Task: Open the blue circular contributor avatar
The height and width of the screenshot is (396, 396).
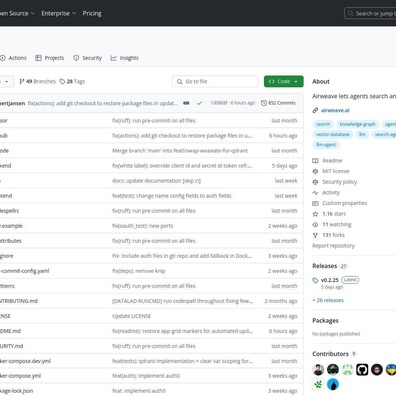Action: pos(333,384)
